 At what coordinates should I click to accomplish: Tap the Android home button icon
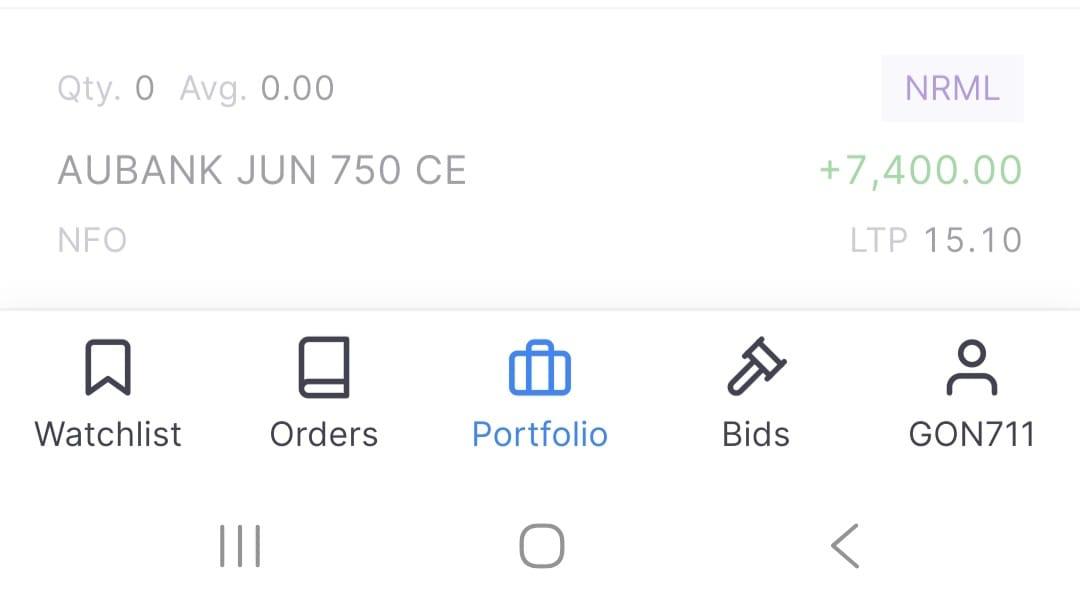click(x=541, y=546)
